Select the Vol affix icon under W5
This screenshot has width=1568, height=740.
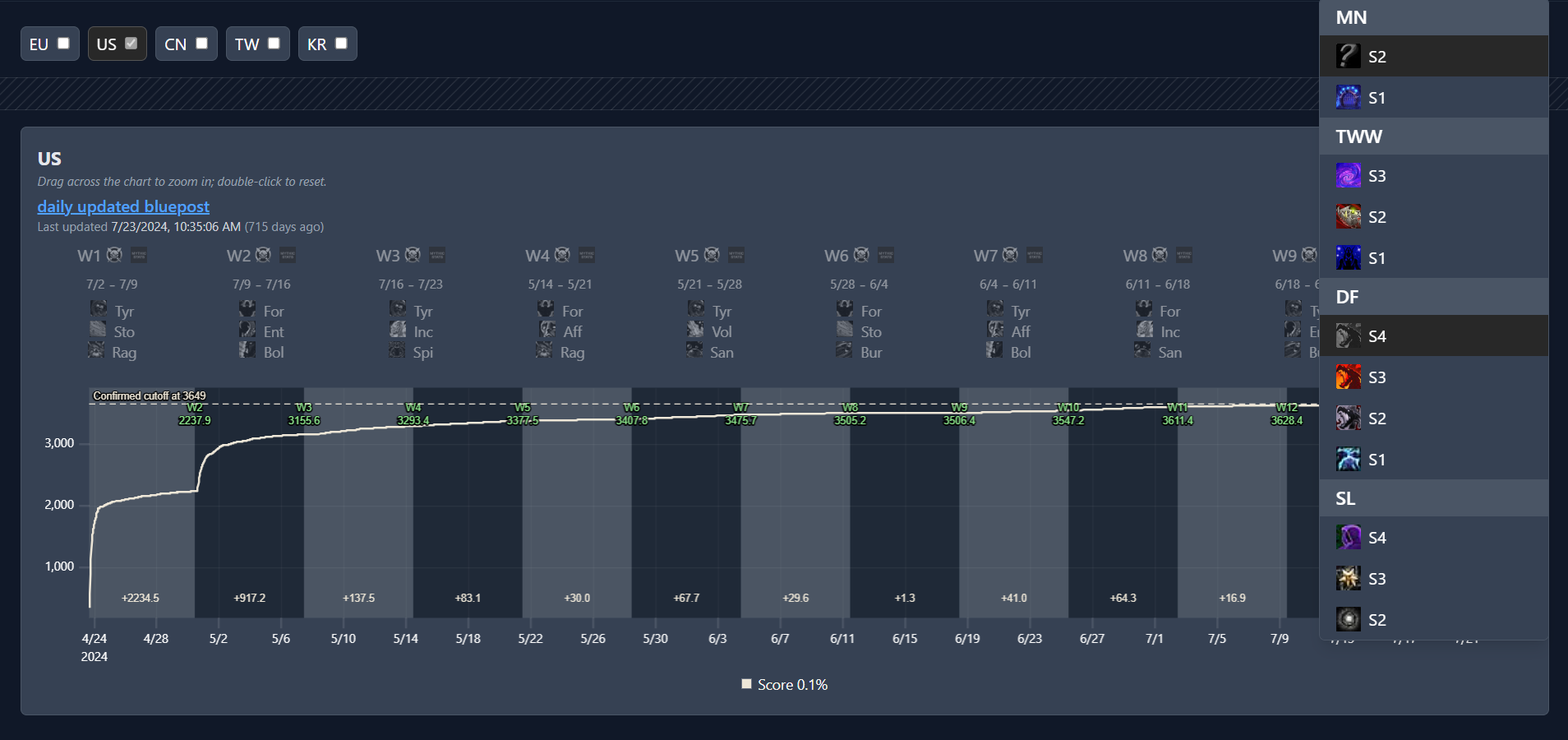[695, 329]
